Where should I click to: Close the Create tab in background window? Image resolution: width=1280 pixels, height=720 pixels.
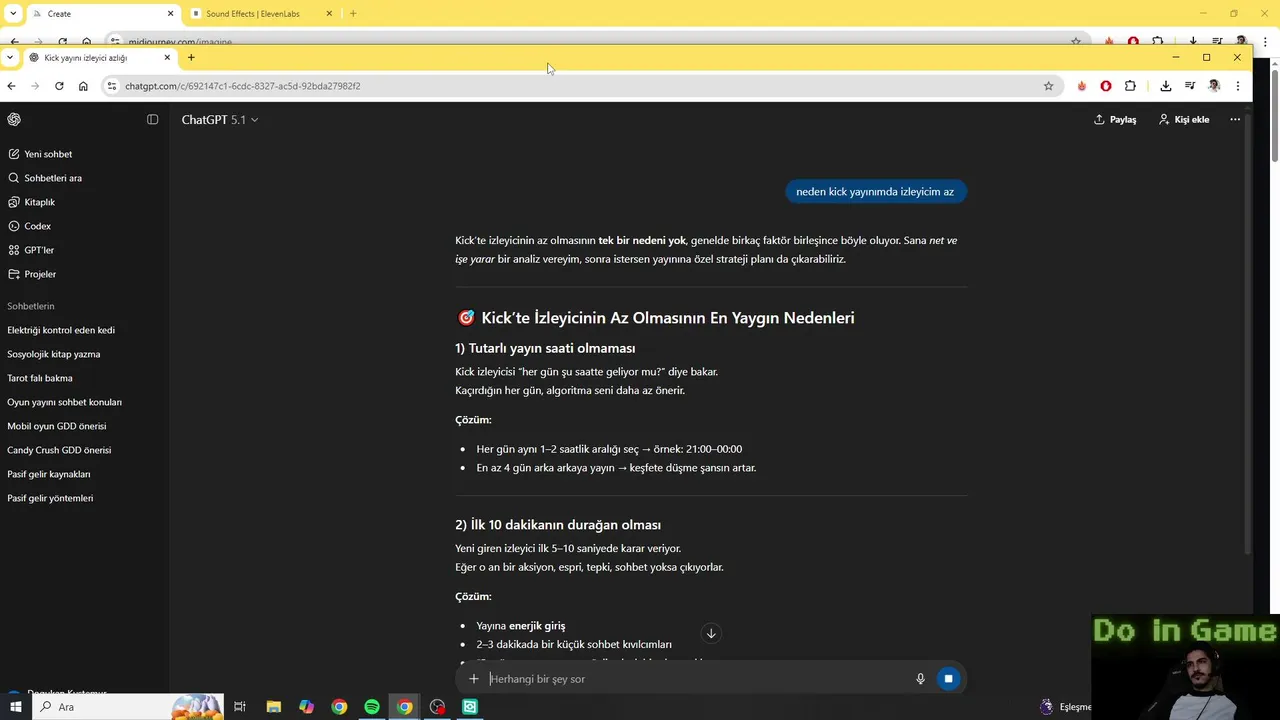tap(170, 13)
